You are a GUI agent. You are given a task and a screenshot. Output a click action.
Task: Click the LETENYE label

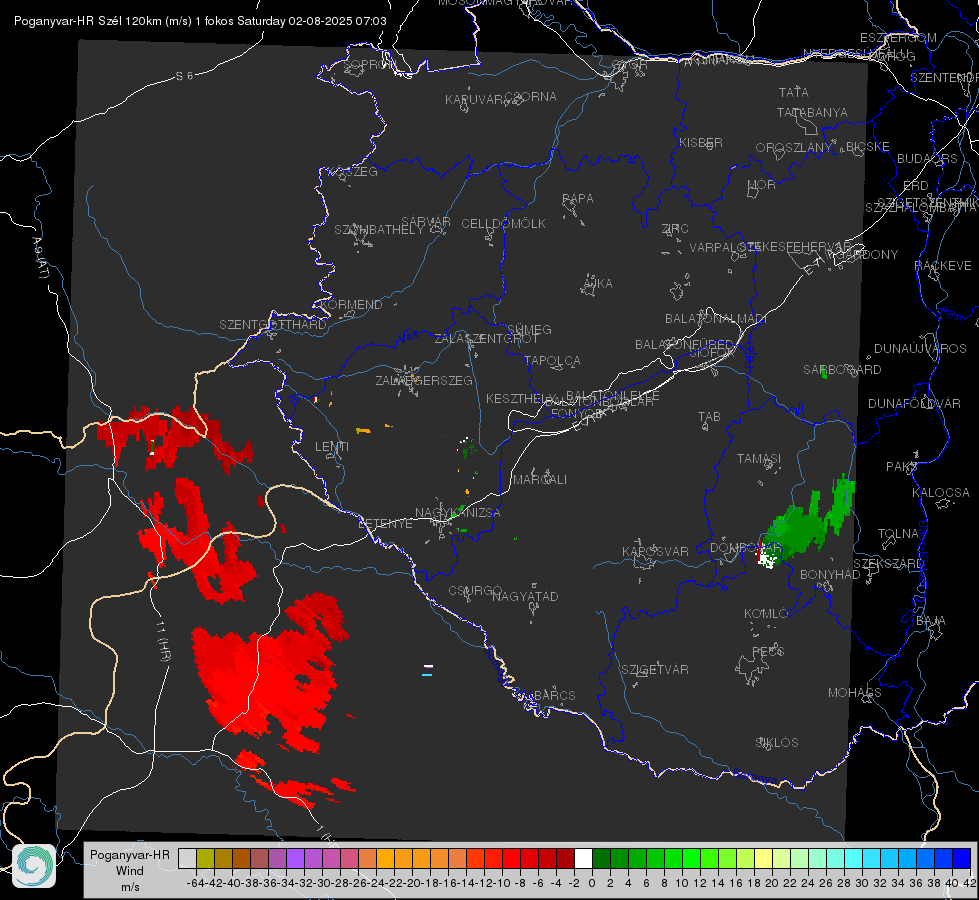coord(385,523)
